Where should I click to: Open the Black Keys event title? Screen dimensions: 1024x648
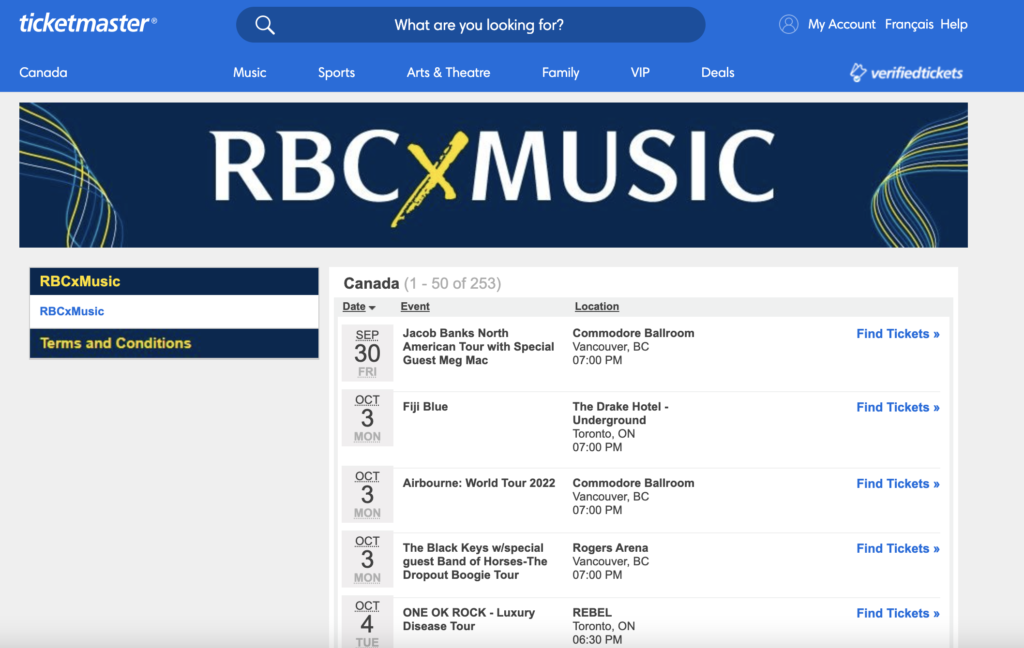coord(475,561)
